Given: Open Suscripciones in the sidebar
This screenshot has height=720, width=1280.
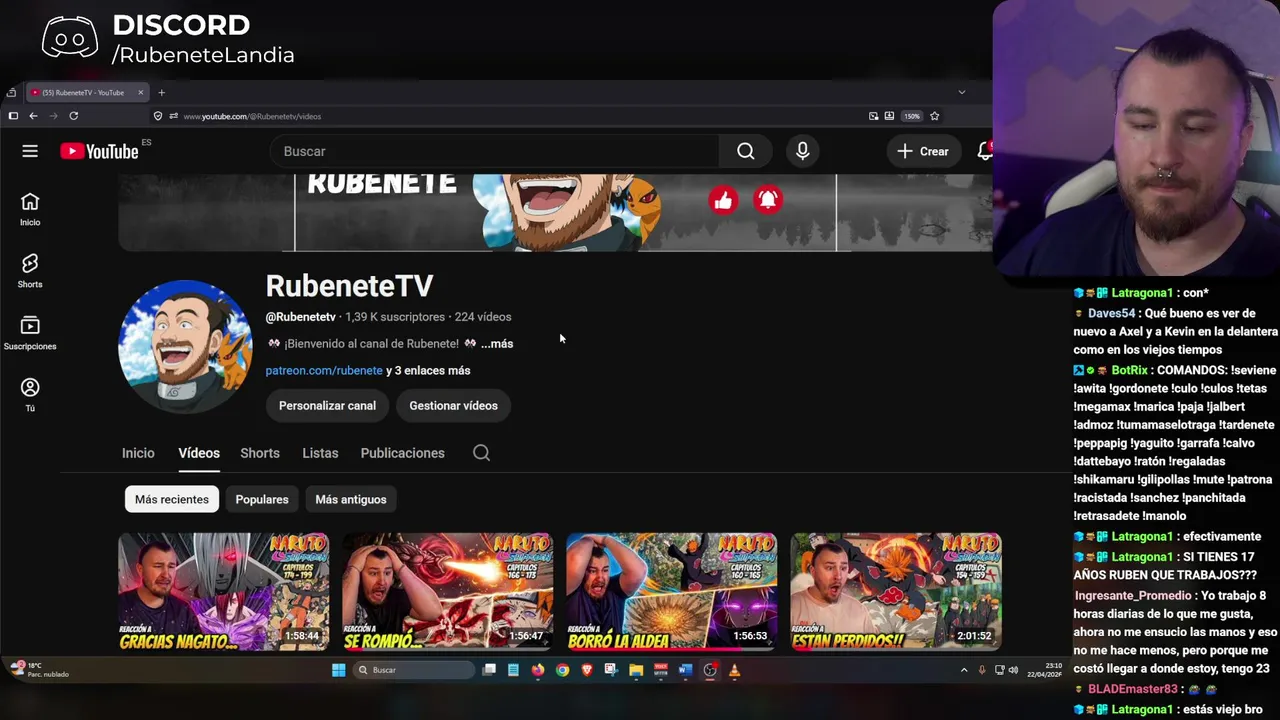Looking at the screenshot, I should tap(30, 333).
